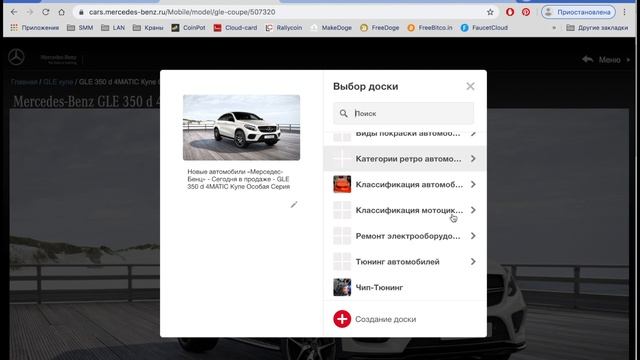Click the Mercedes-Benz star logo
The height and width of the screenshot is (360, 640).
click(16, 58)
